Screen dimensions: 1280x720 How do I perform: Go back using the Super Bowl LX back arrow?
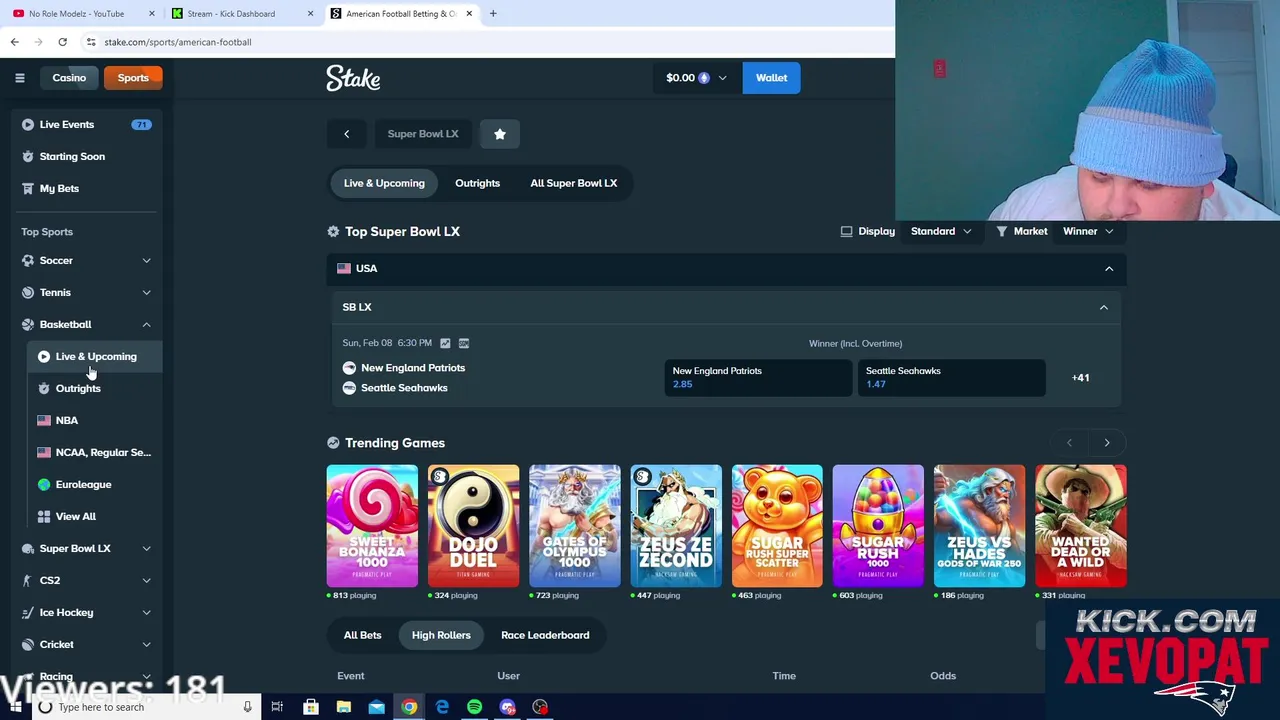tap(347, 134)
